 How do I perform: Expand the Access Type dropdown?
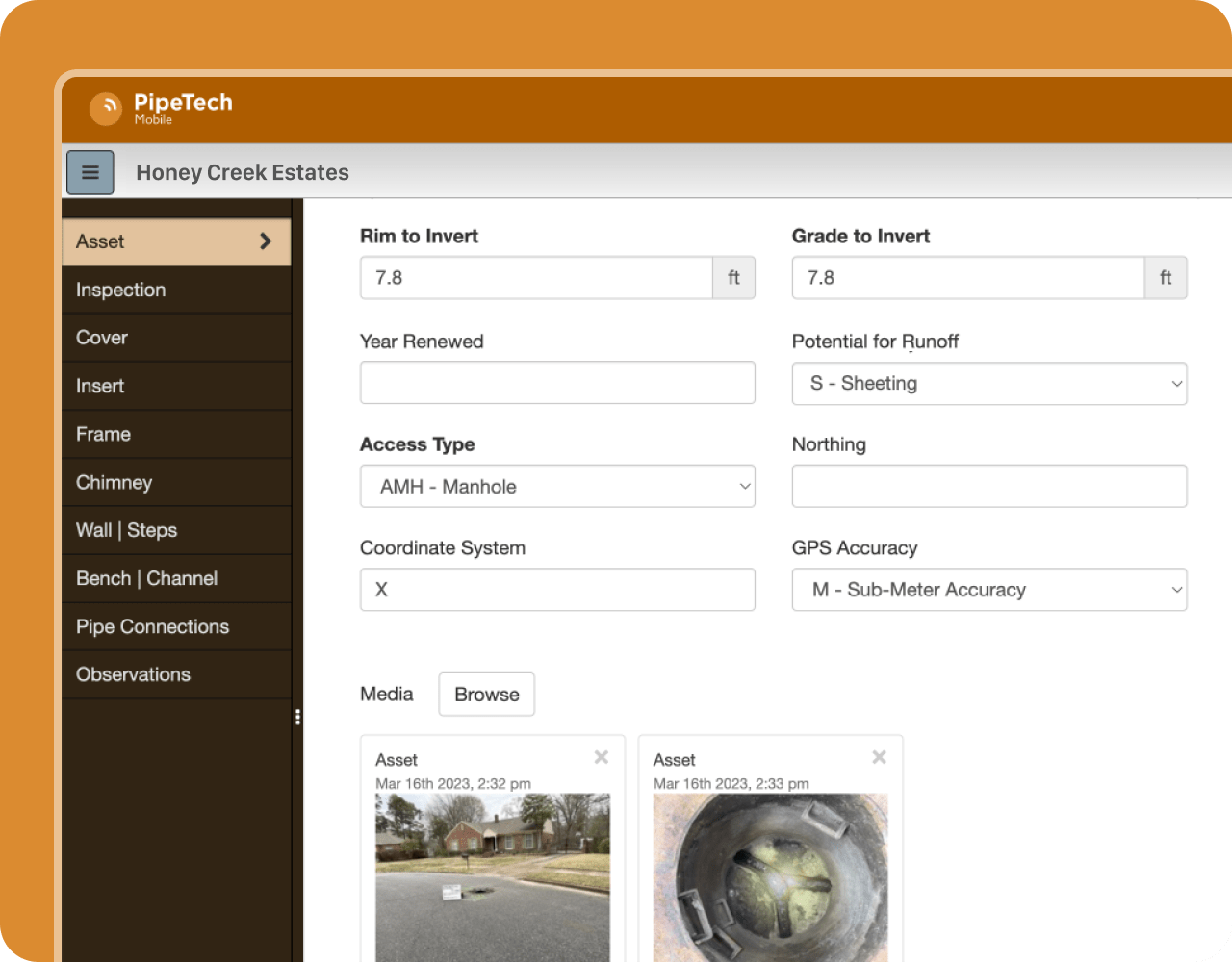click(x=557, y=487)
